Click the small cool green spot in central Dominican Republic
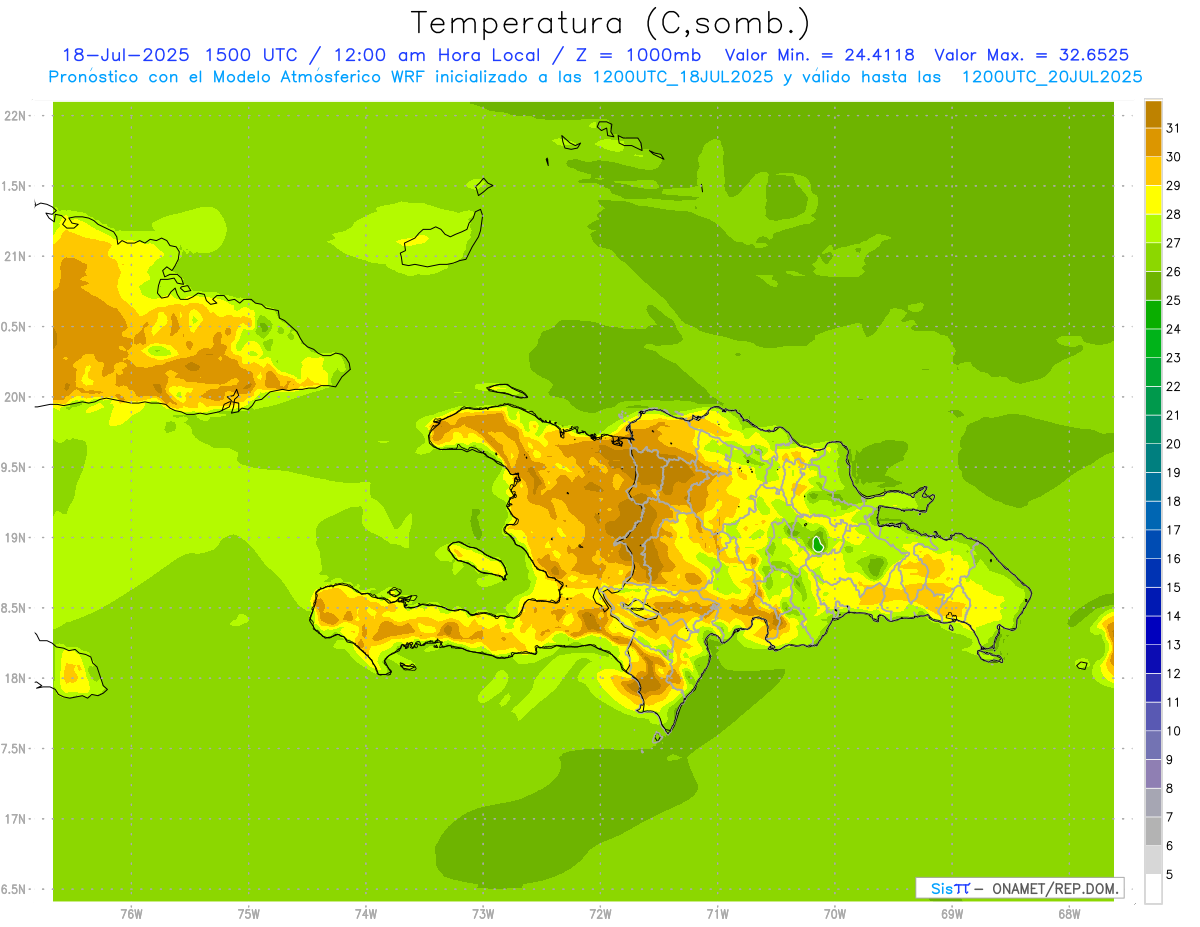 [x=818, y=544]
